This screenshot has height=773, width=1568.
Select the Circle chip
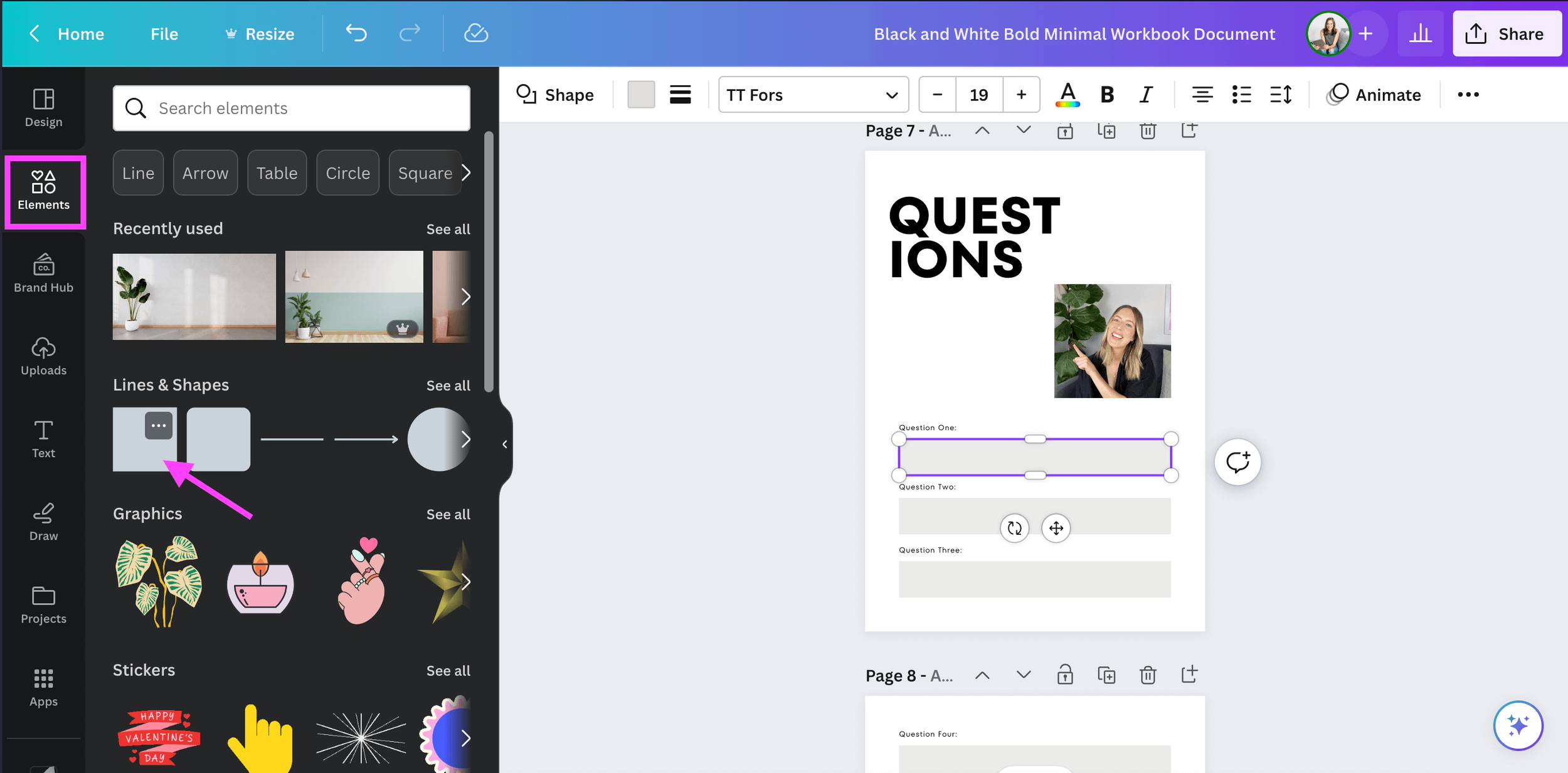click(x=347, y=173)
